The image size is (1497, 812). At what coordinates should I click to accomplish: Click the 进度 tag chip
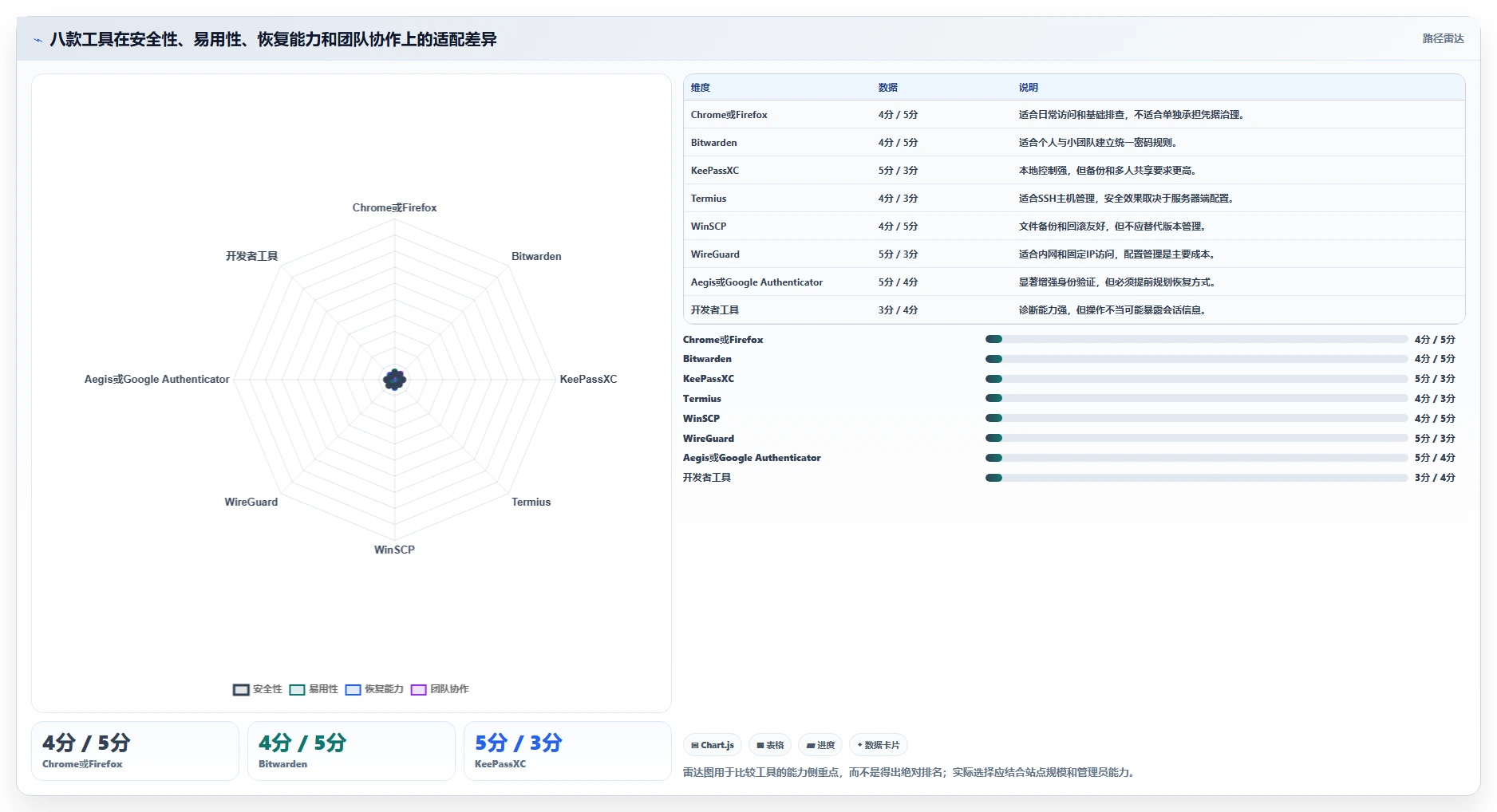pyautogui.click(x=820, y=745)
